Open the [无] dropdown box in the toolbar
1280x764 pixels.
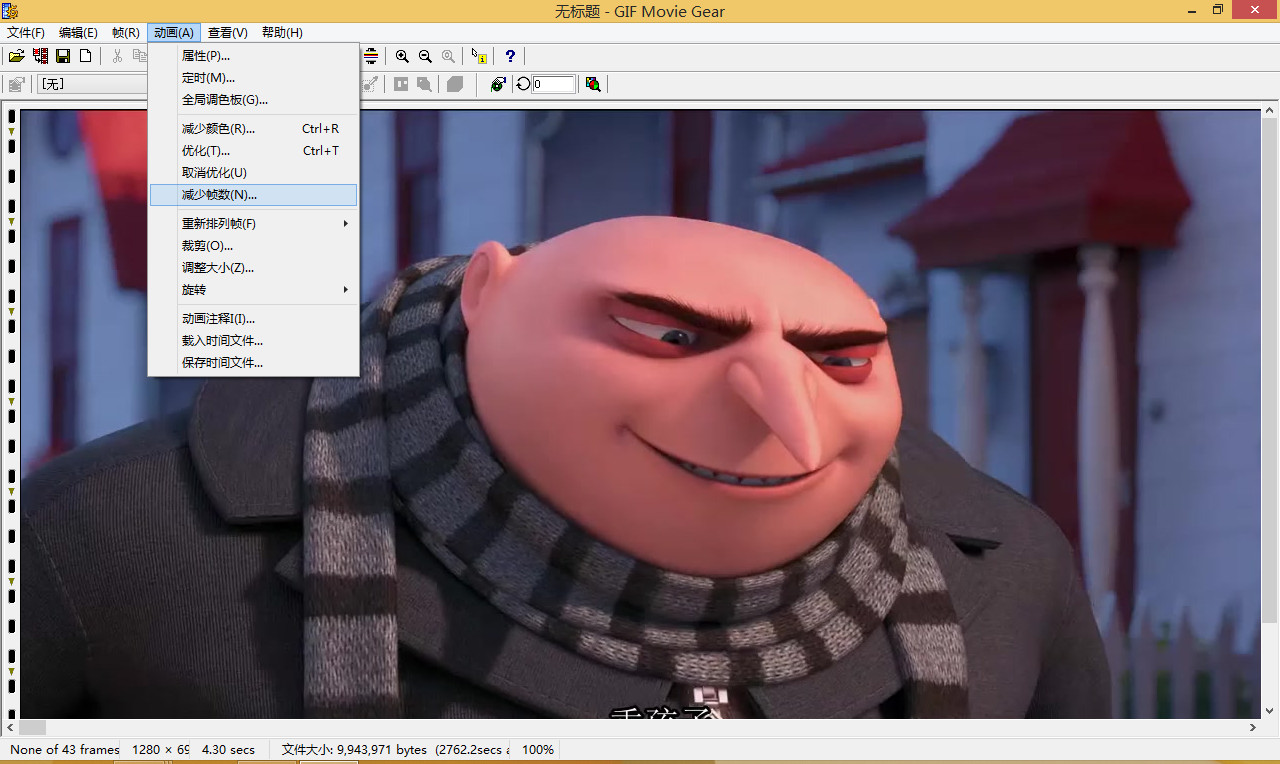[92, 84]
